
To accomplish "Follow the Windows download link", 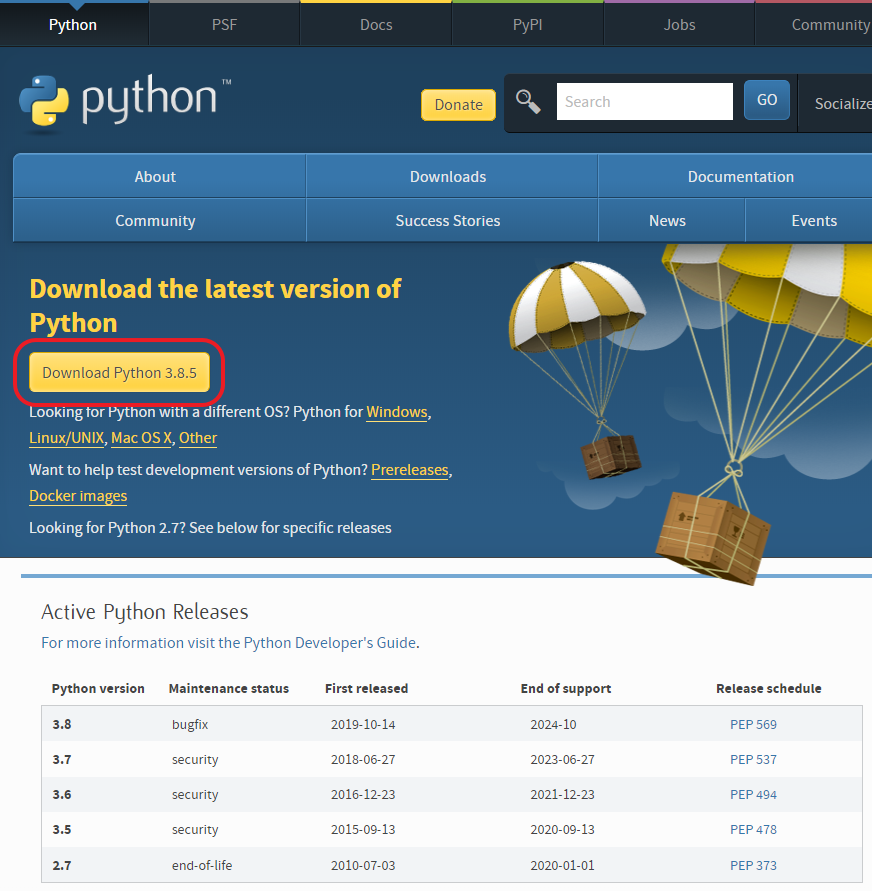I will [397, 411].
